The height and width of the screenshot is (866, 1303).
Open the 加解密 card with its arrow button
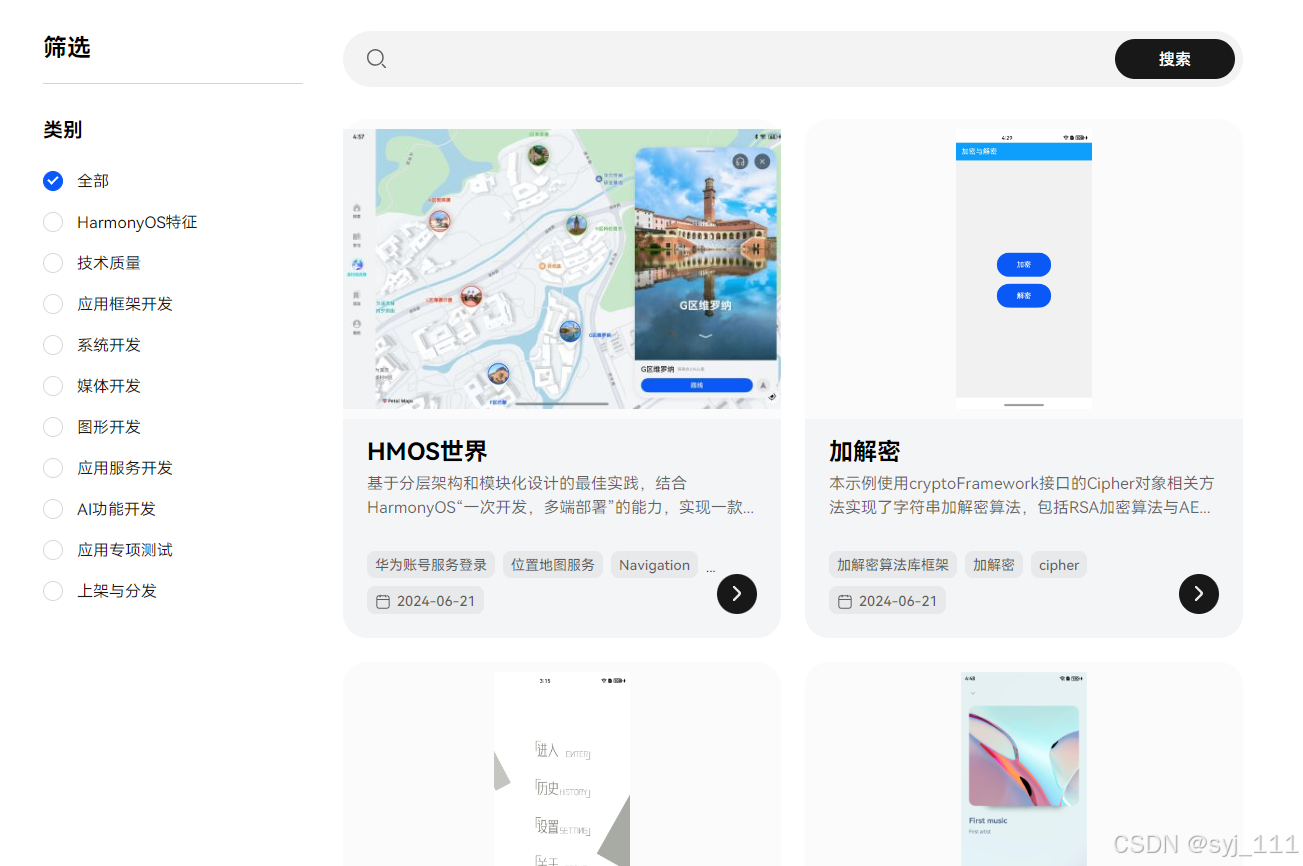(1199, 594)
